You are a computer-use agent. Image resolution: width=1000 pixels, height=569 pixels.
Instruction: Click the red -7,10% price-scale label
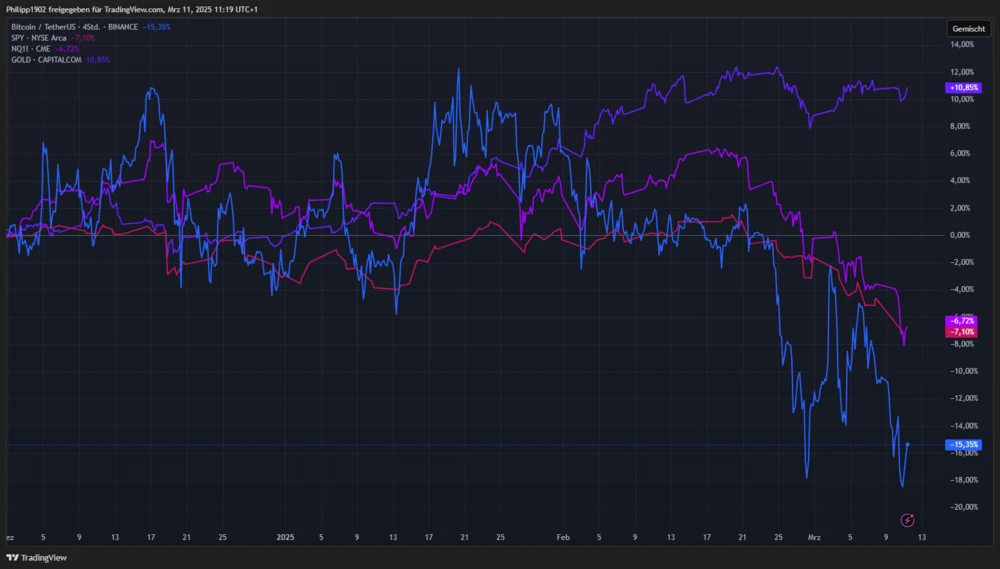click(961, 332)
